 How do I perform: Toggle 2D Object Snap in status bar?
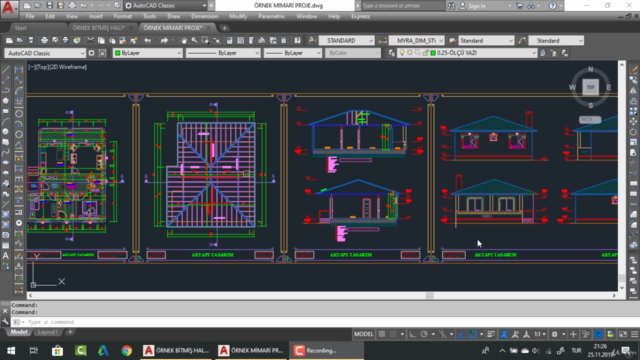473,334
